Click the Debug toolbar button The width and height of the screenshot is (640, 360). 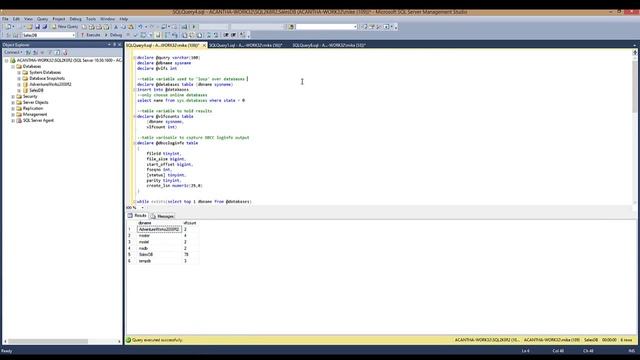click(113, 35)
